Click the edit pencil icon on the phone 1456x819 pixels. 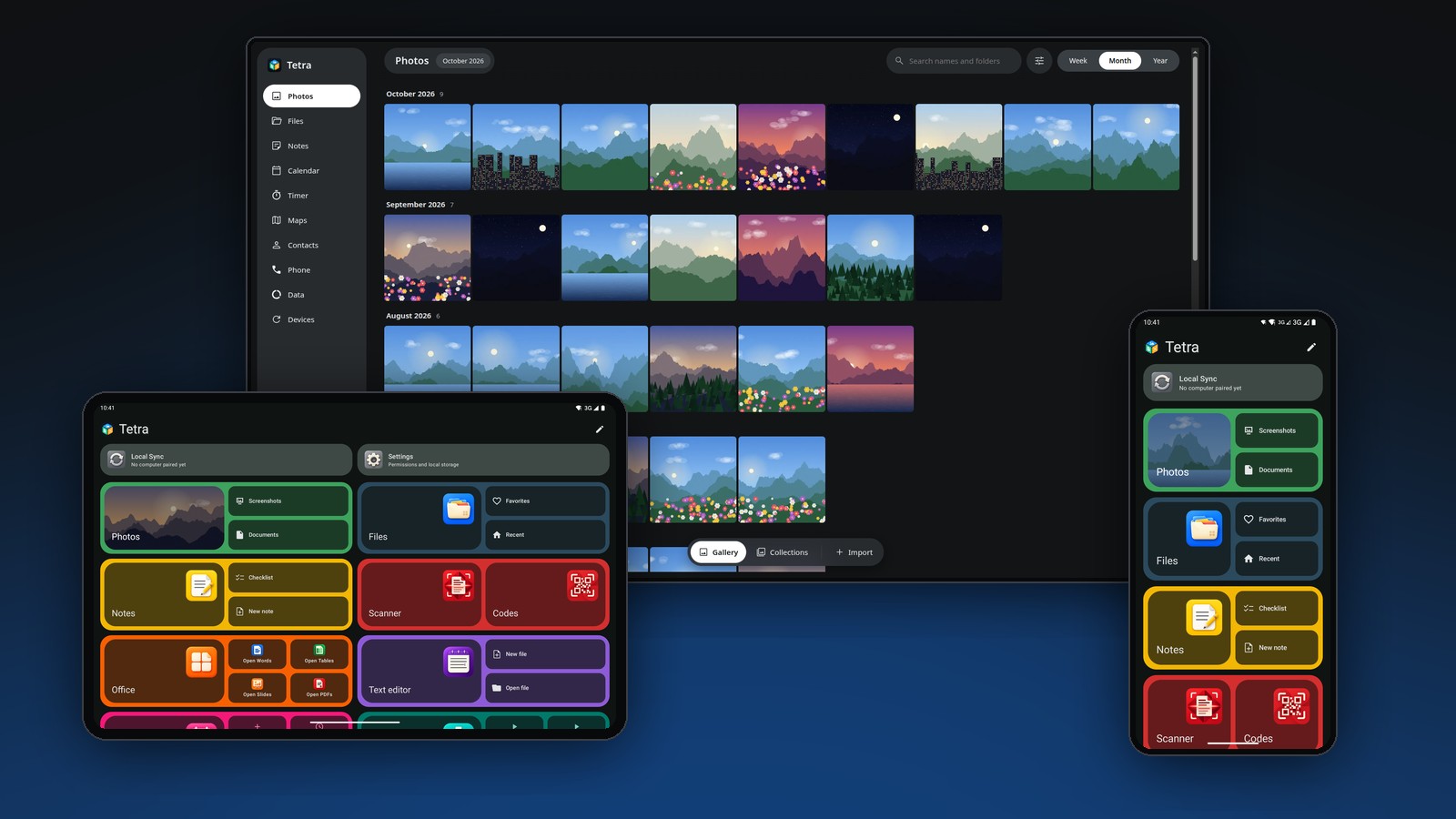pos(1311,348)
